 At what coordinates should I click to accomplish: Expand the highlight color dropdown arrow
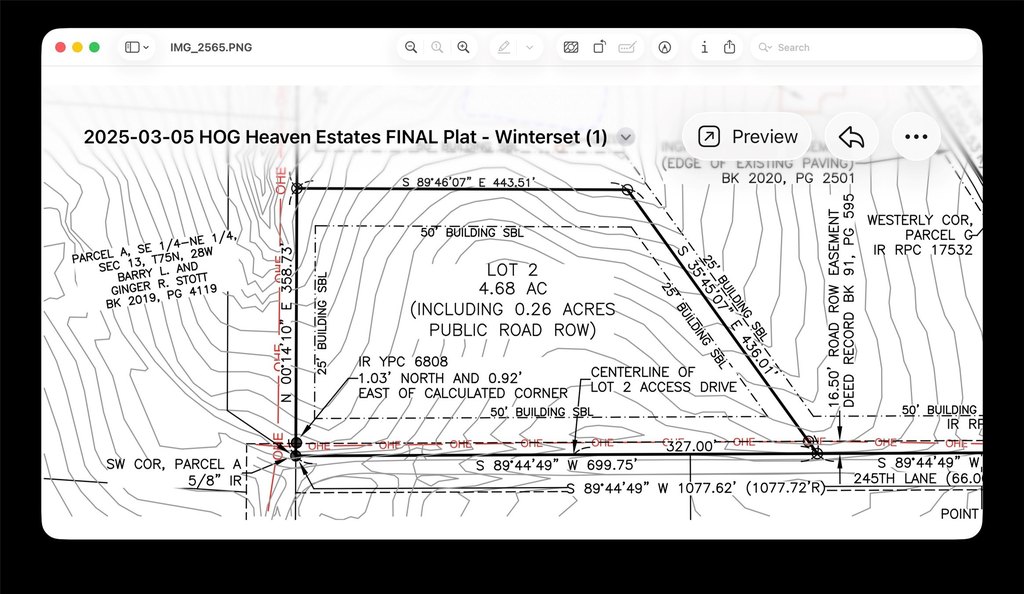pyautogui.click(x=530, y=47)
